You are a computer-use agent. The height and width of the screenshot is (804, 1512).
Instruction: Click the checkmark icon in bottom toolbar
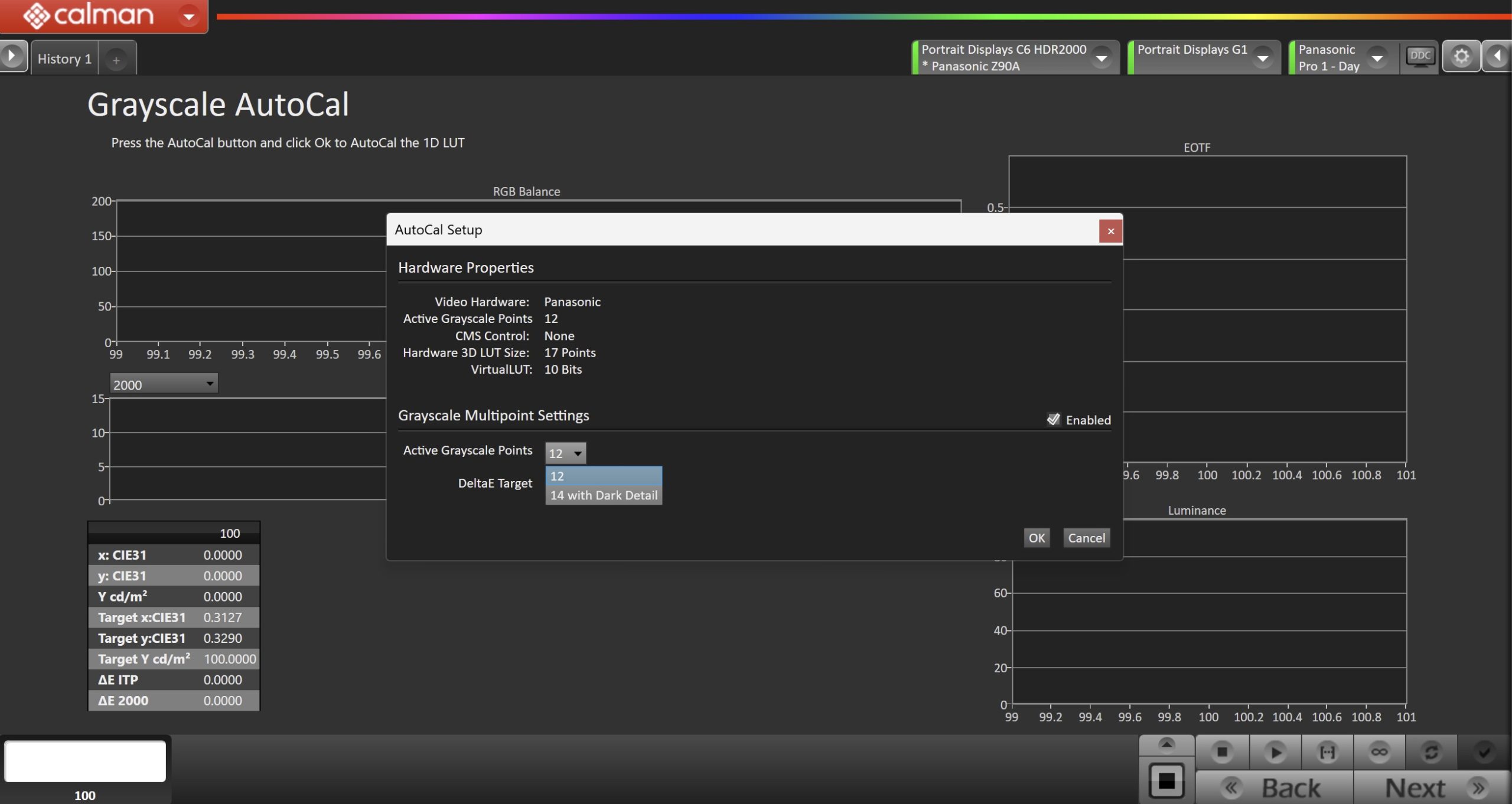[1483, 751]
